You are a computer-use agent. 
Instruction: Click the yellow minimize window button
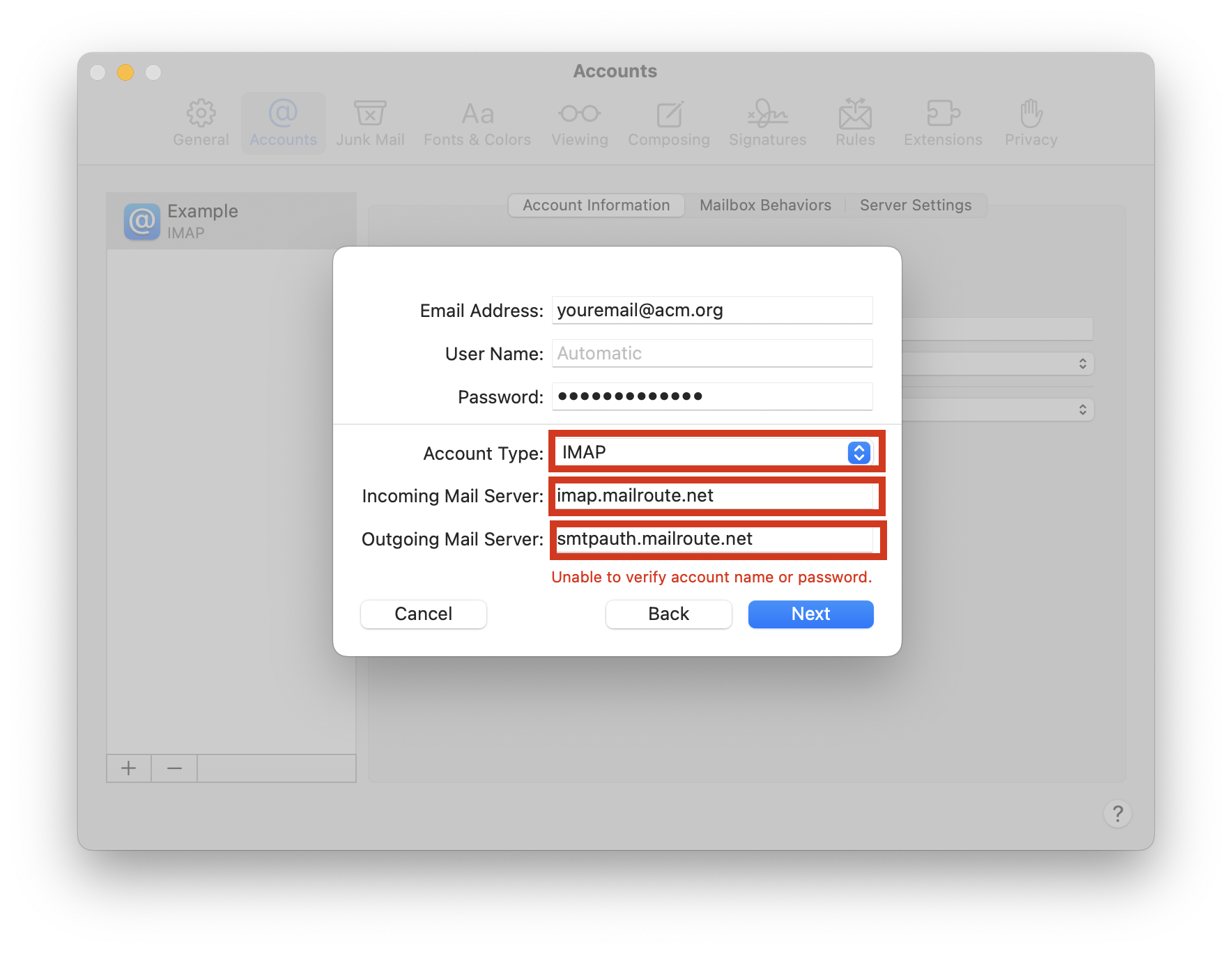pos(125,72)
